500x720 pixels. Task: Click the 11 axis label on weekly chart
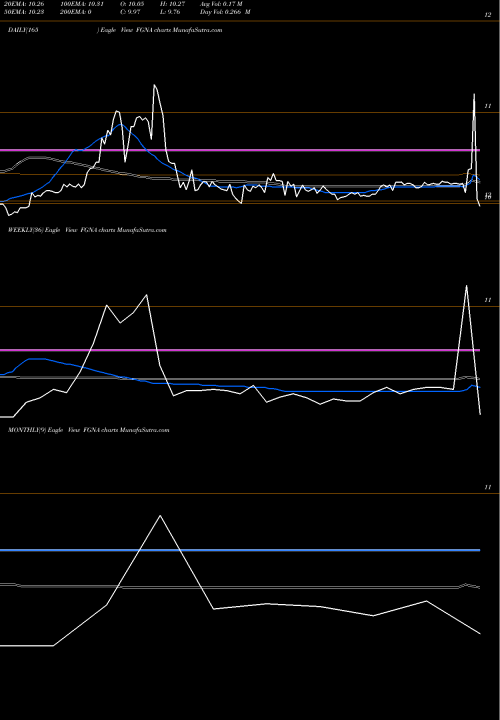[488, 300]
